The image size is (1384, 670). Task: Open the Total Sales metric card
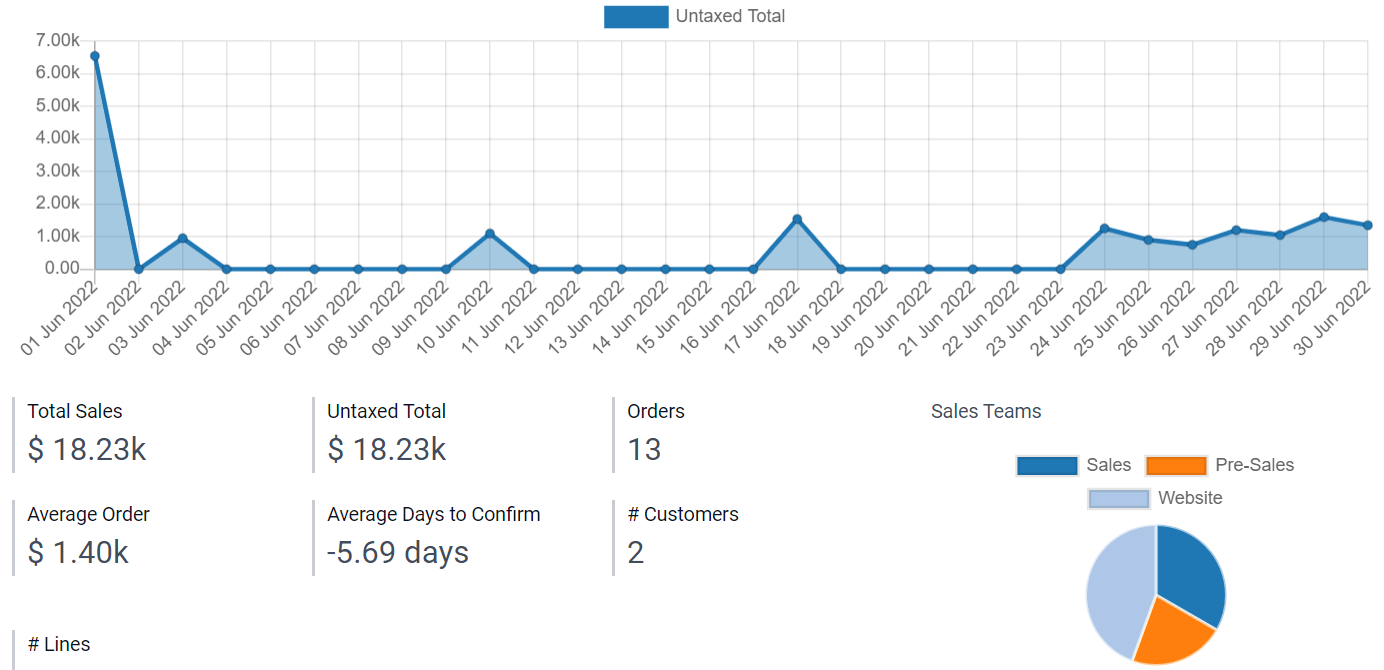(x=85, y=430)
